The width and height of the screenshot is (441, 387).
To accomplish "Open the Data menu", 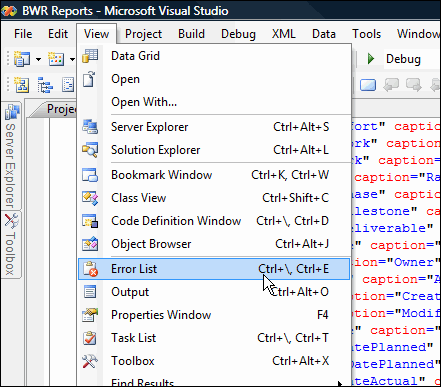I will [324, 34].
